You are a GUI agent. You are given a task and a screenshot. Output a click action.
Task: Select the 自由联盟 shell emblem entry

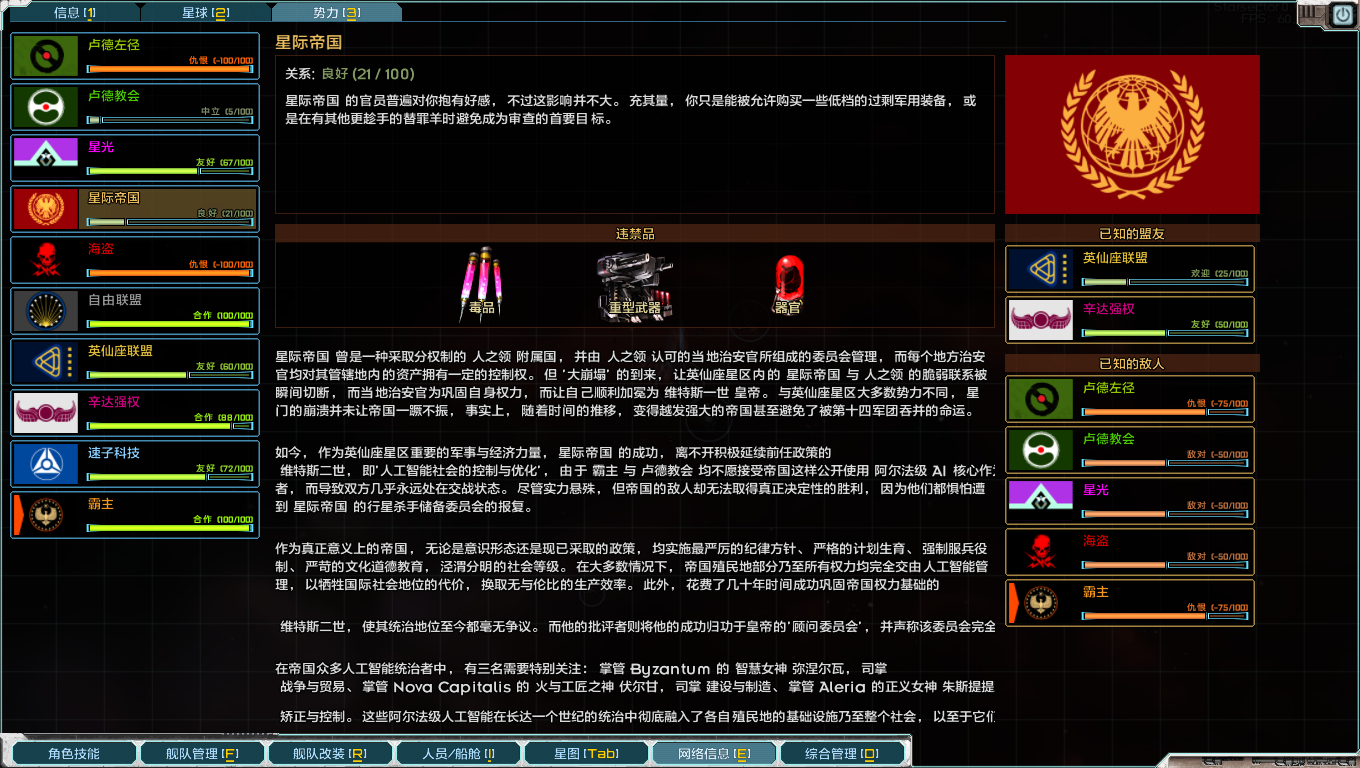45,310
